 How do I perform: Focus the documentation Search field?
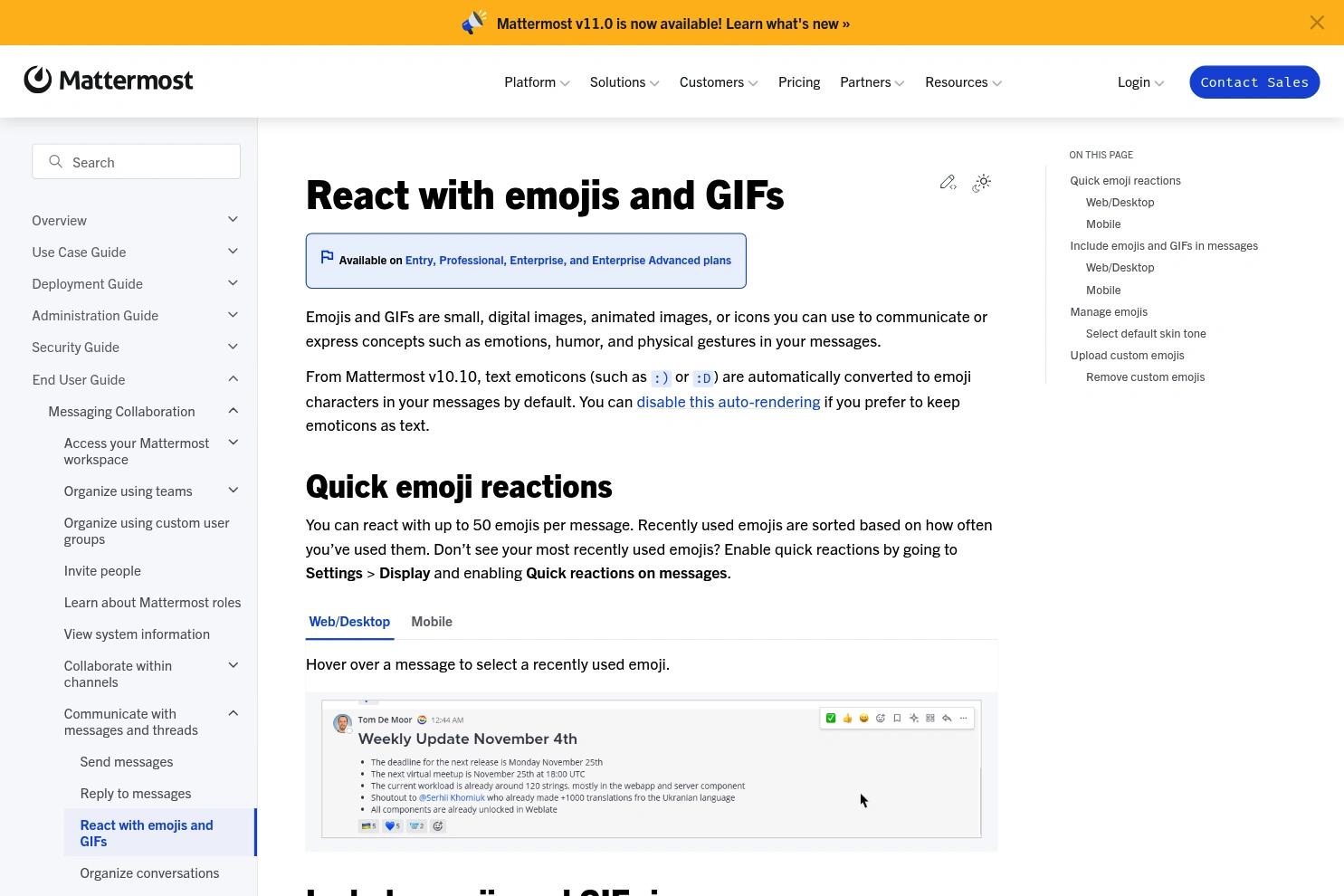pyautogui.click(x=137, y=162)
